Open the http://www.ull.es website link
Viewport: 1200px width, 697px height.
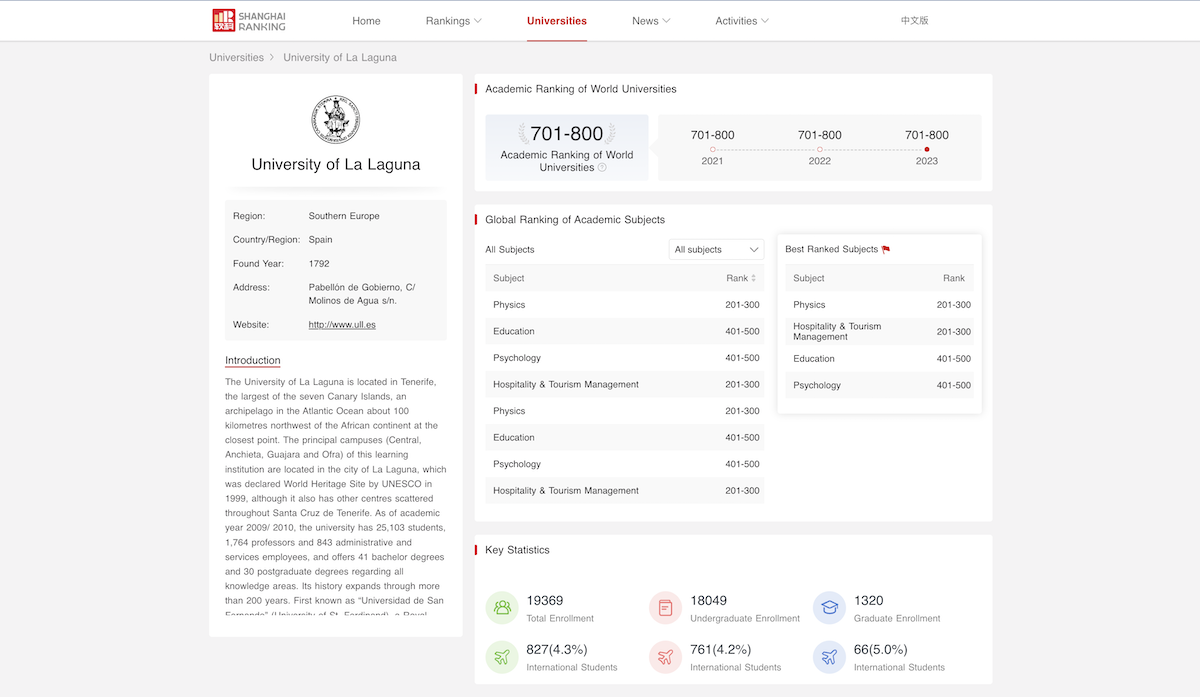click(342, 325)
